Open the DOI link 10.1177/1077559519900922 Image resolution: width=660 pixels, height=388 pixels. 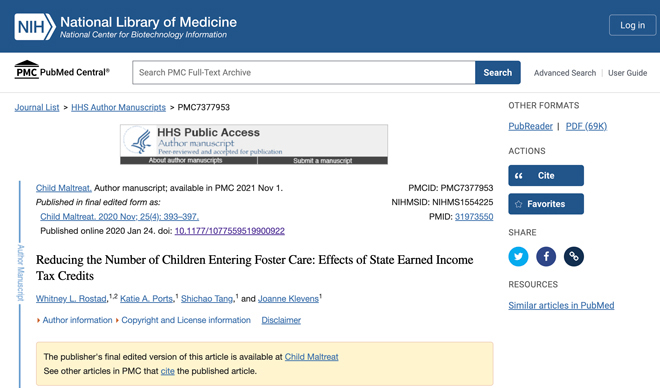(x=229, y=231)
